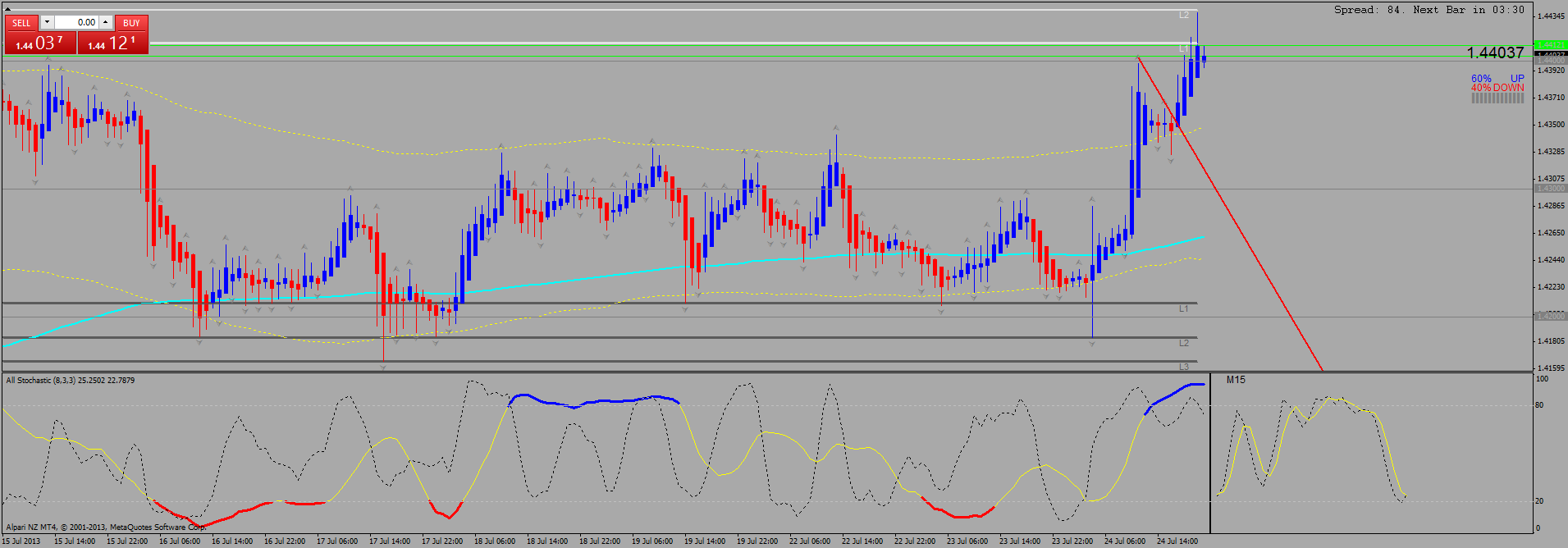Image resolution: width=1568 pixels, height=548 pixels.
Task: Click the '24 Jul 14:00' time axis label
Action: point(1177,541)
